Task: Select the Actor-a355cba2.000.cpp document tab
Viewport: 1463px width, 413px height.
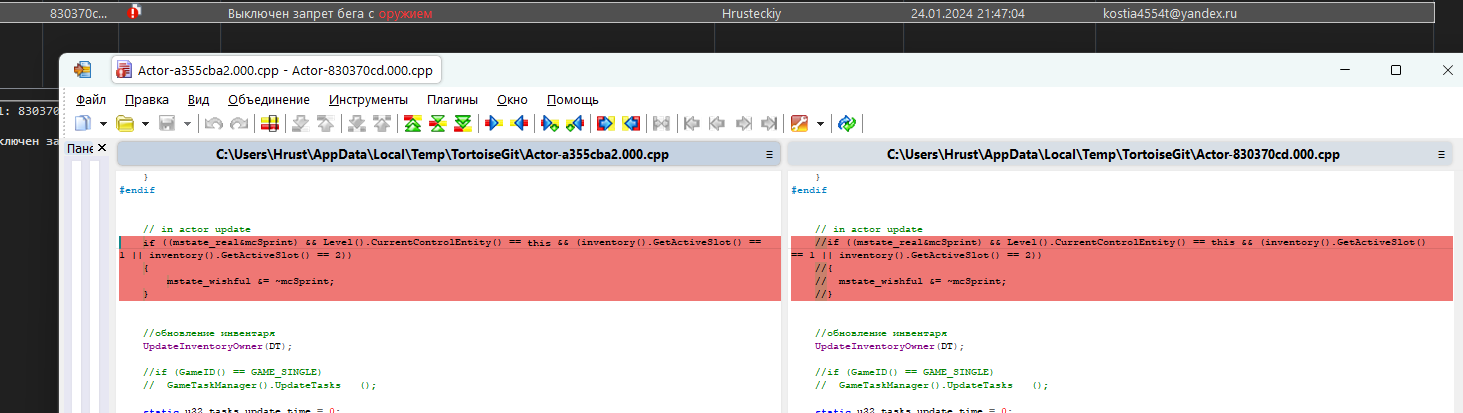Action: pos(276,70)
